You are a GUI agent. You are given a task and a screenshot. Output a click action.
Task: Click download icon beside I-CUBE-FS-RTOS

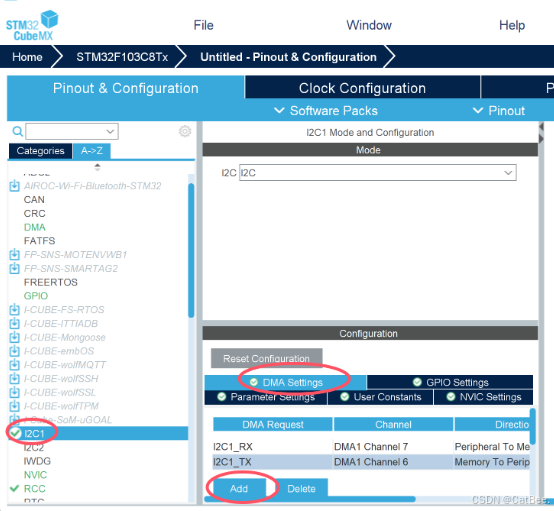coord(14,310)
